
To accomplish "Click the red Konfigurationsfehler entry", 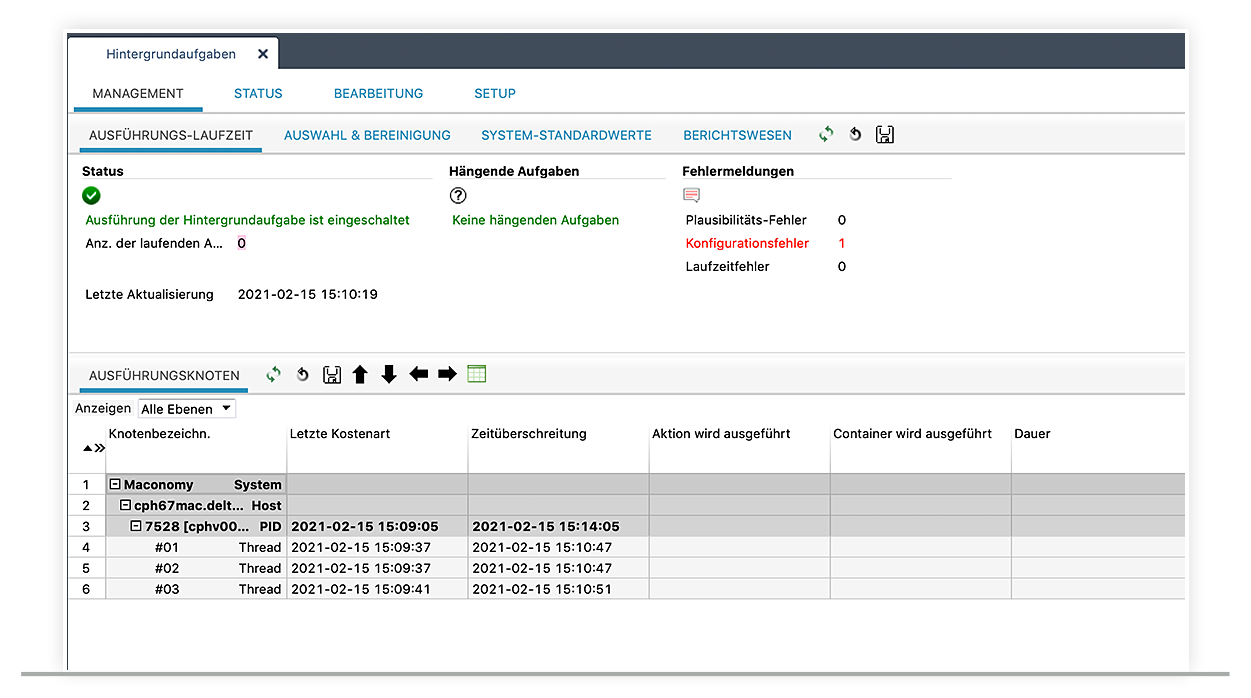I will tap(747, 243).
